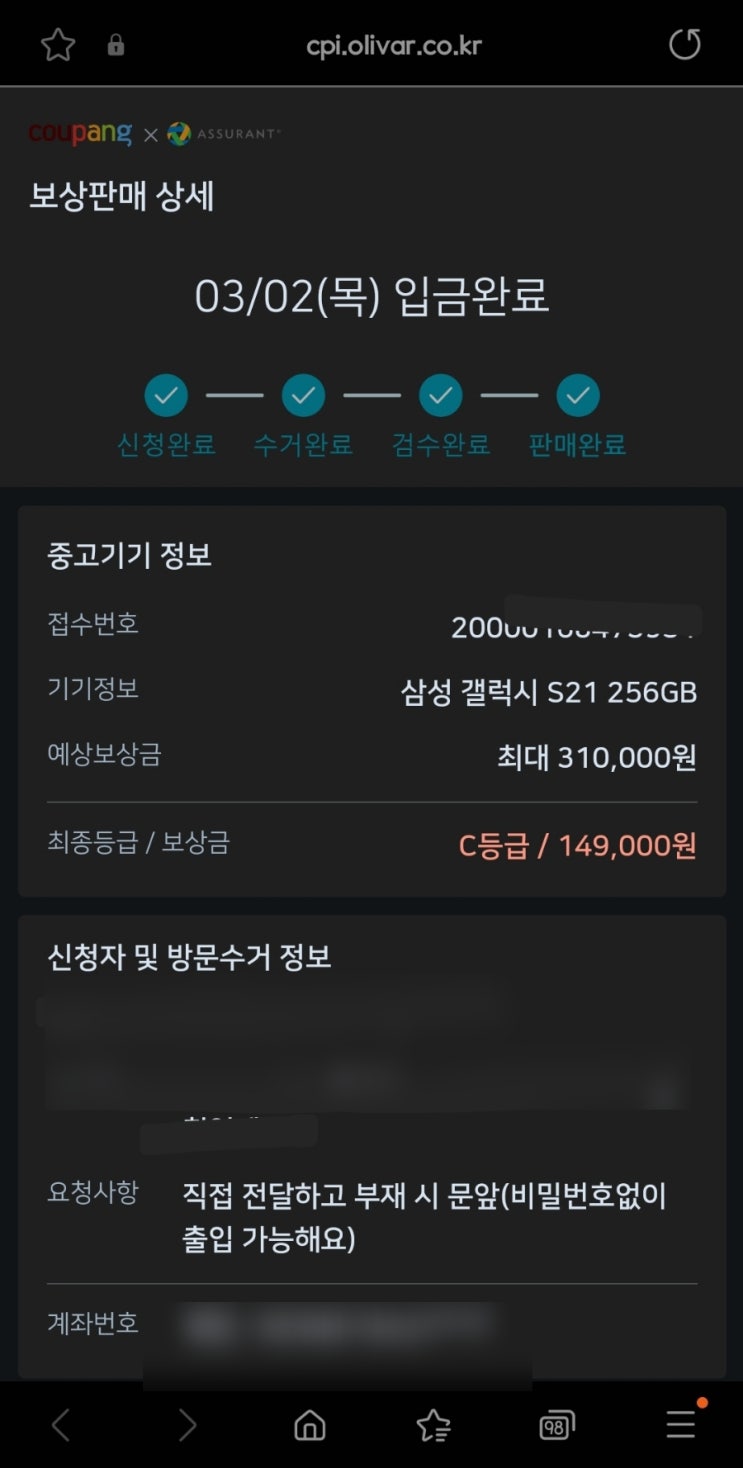Open the bookmarks list star icon
This screenshot has width=743, height=1468.
(433, 1425)
